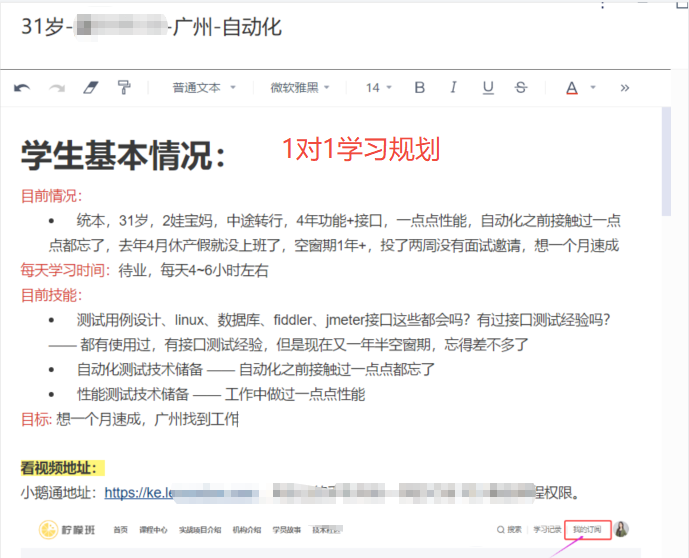Click 我的订阅 in the embedded image
The image size is (689, 558).
588,529
